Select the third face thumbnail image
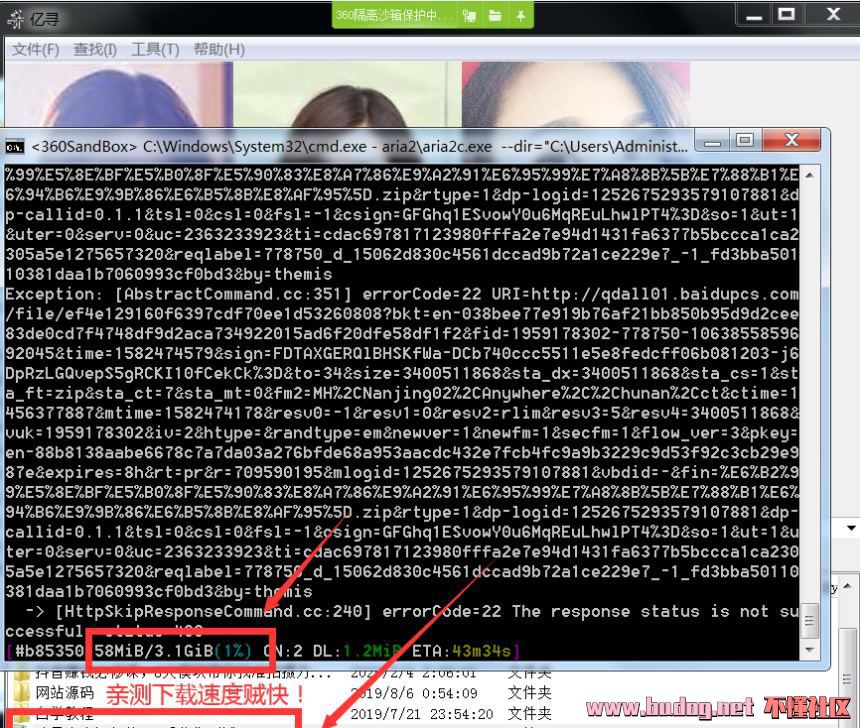 tap(576, 94)
